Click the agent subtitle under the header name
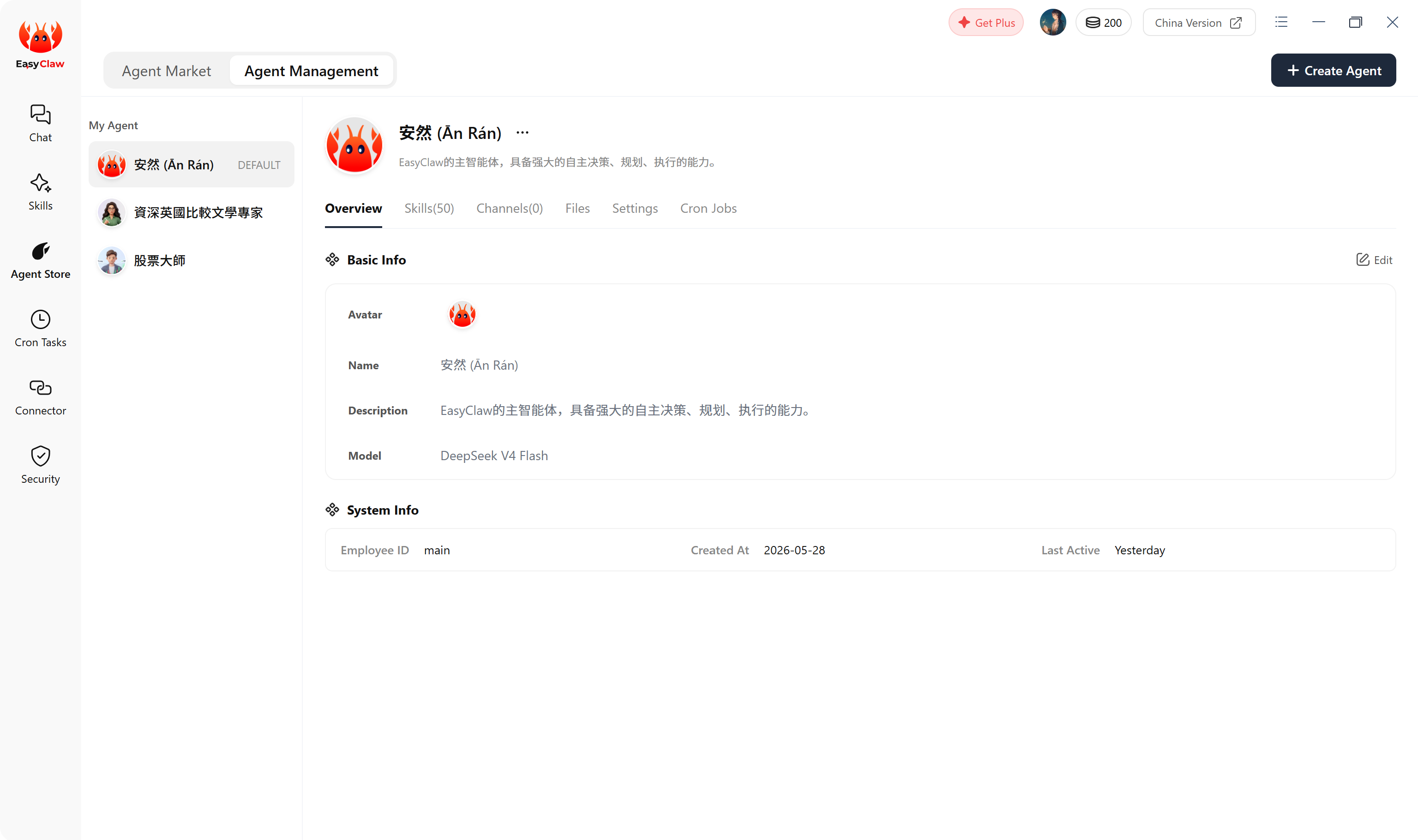The image size is (1418, 840). click(x=559, y=162)
